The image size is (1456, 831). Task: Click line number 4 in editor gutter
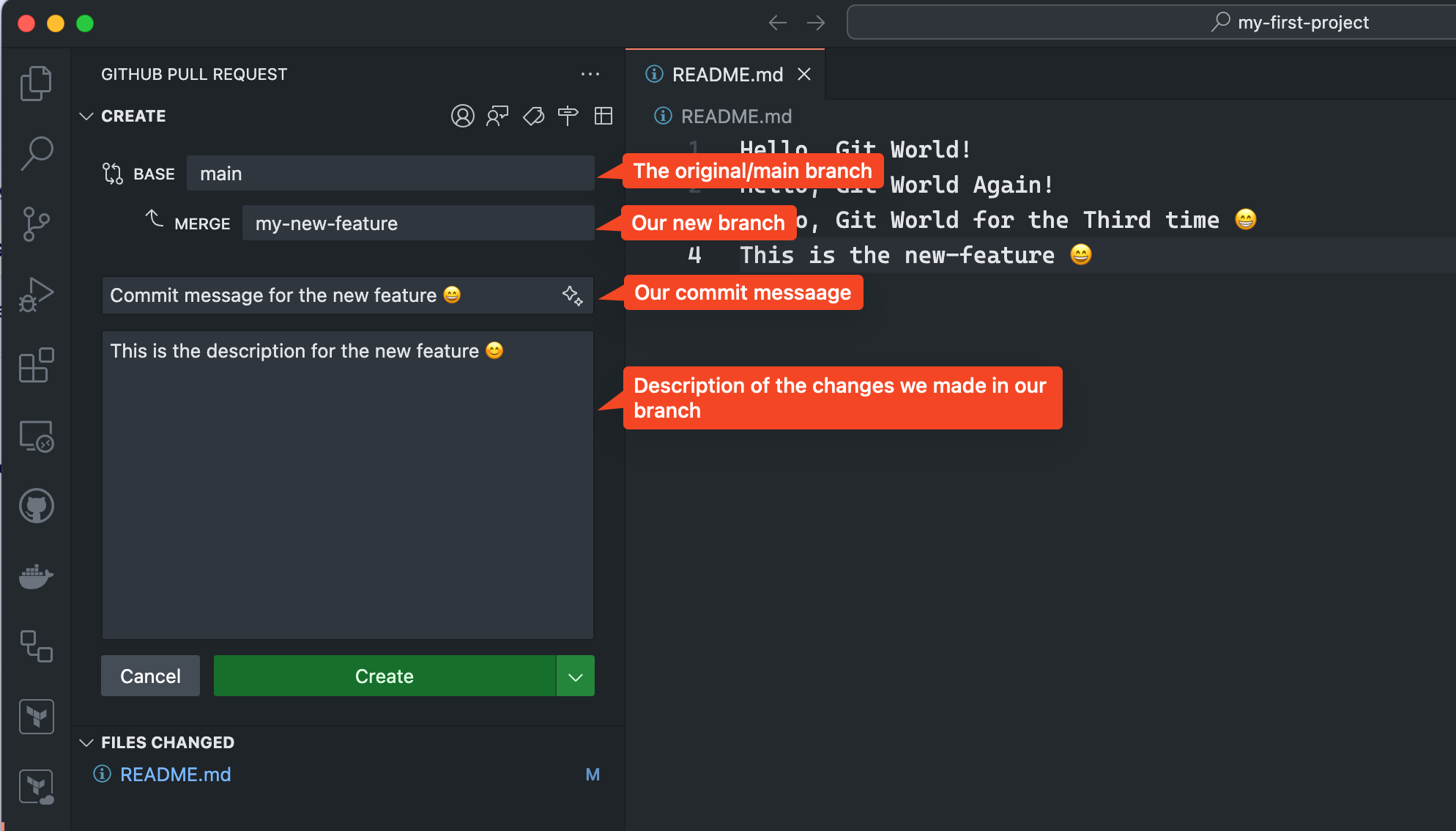tap(694, 255)
